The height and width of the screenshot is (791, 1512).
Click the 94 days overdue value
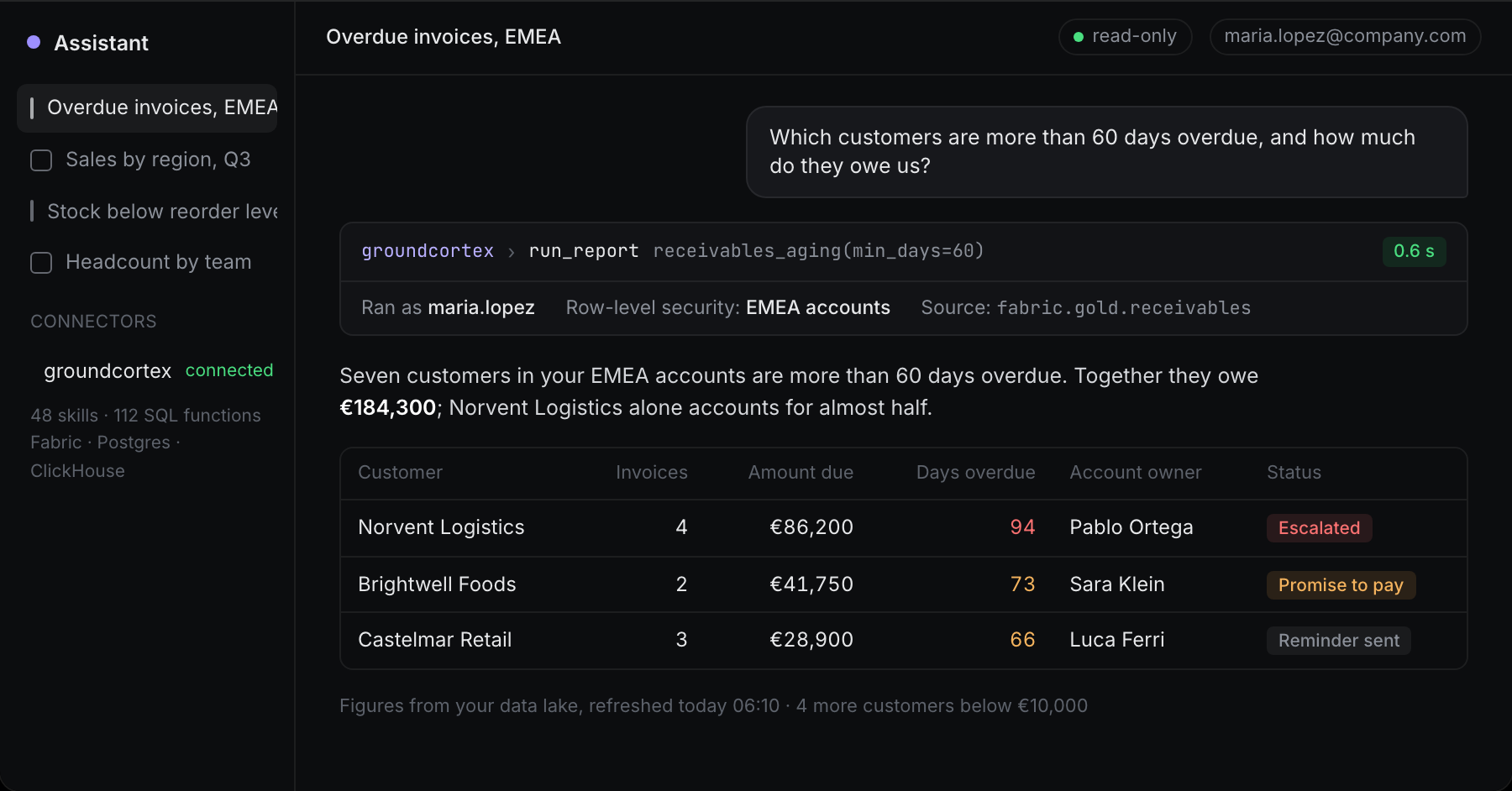pyautogui.click(x=1022, y=527)
